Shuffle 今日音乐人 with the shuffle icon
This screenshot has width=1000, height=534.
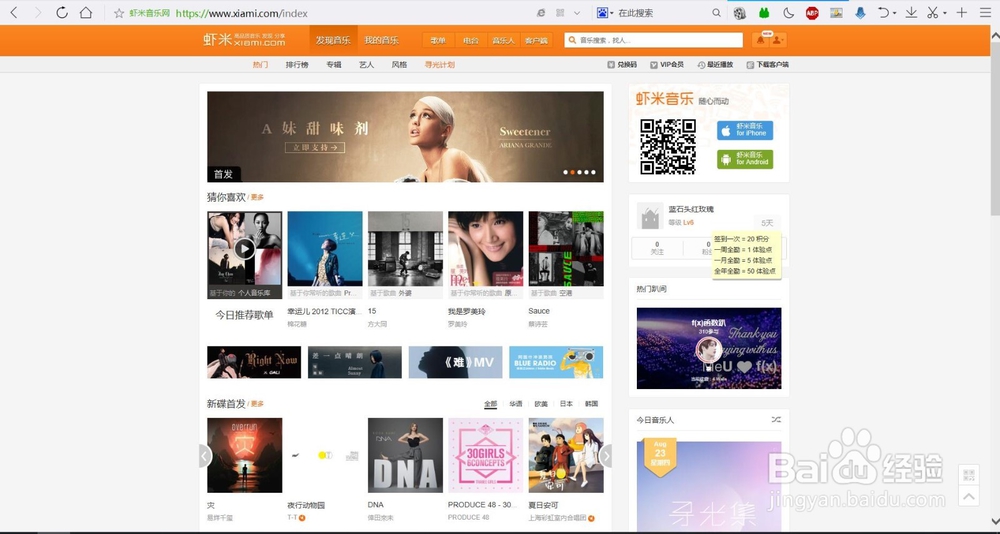776,420
